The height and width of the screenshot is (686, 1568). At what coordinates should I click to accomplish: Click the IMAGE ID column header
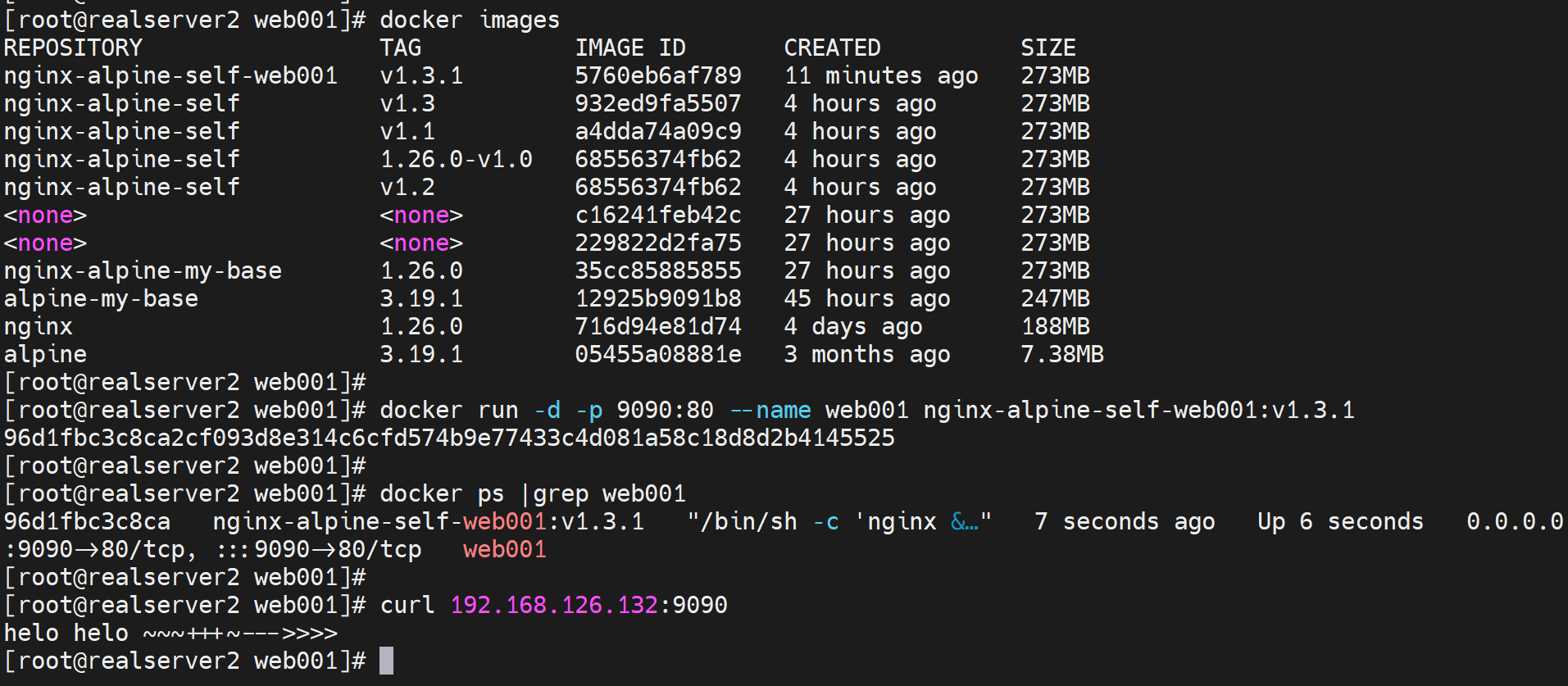coord(629,48)
